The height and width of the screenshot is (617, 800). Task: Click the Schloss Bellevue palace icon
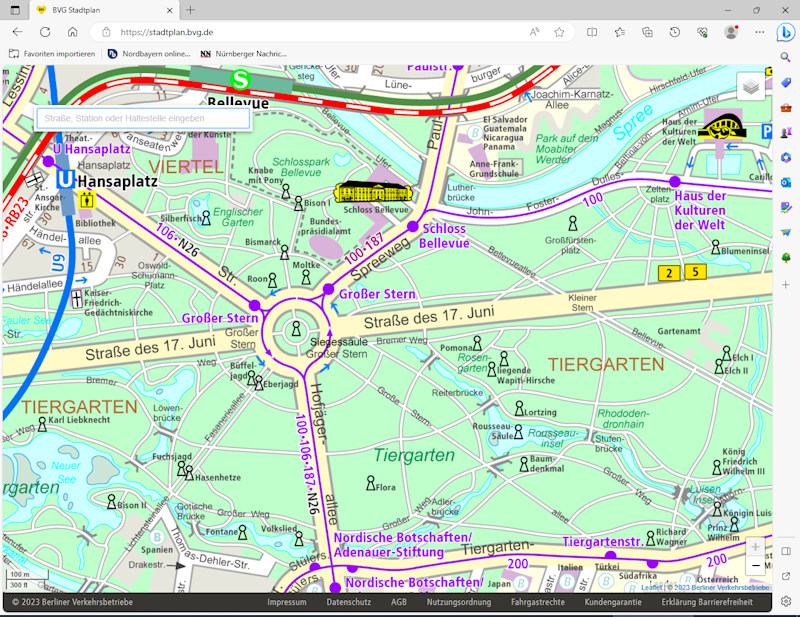[x=372, y=191]
